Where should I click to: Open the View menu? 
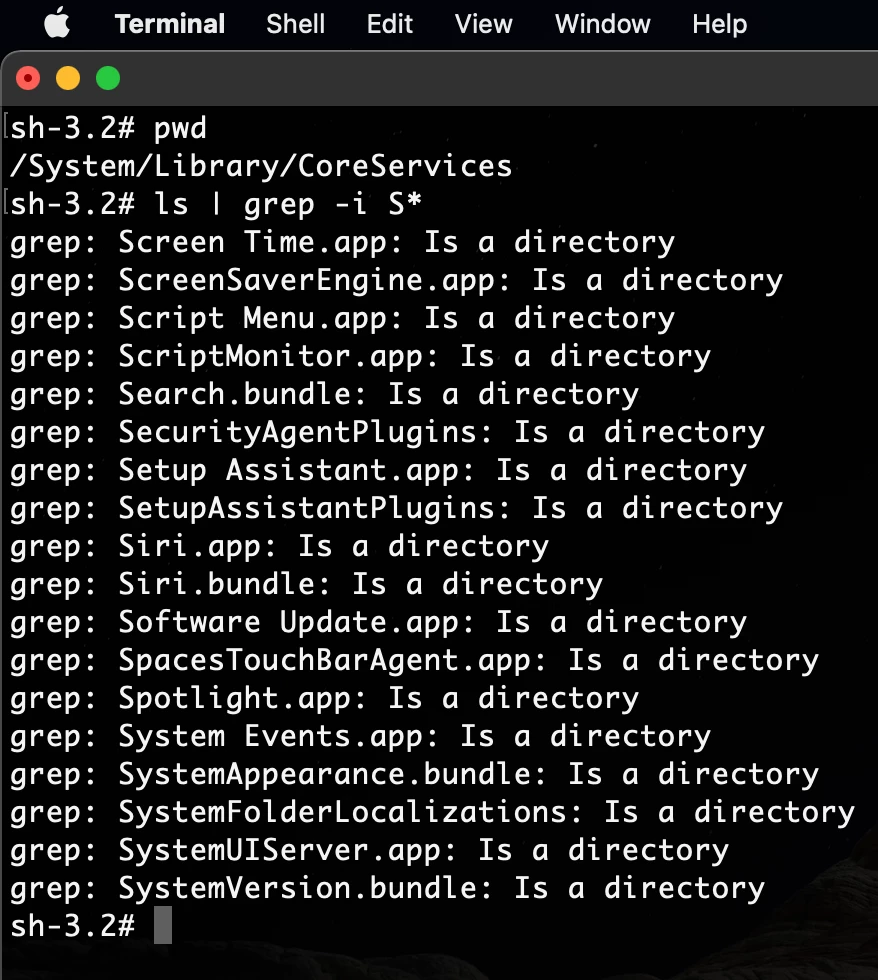point(484,24)
